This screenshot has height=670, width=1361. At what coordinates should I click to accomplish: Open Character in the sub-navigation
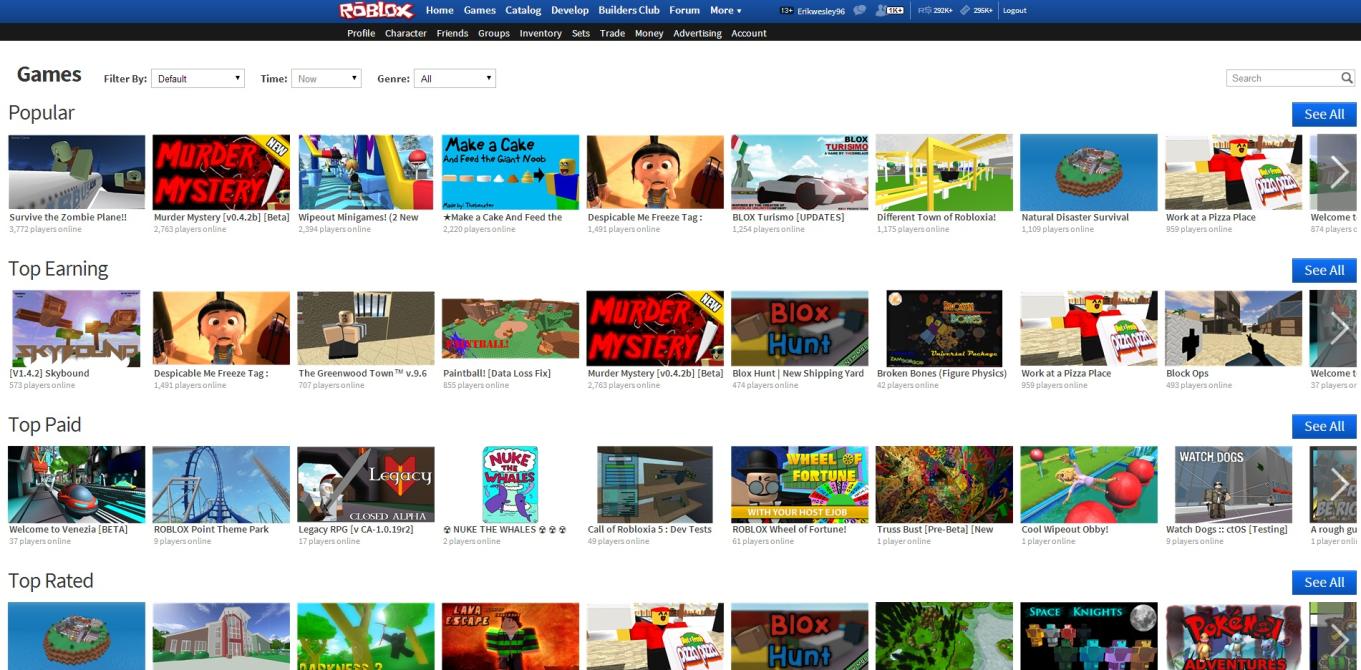(406, 33)
